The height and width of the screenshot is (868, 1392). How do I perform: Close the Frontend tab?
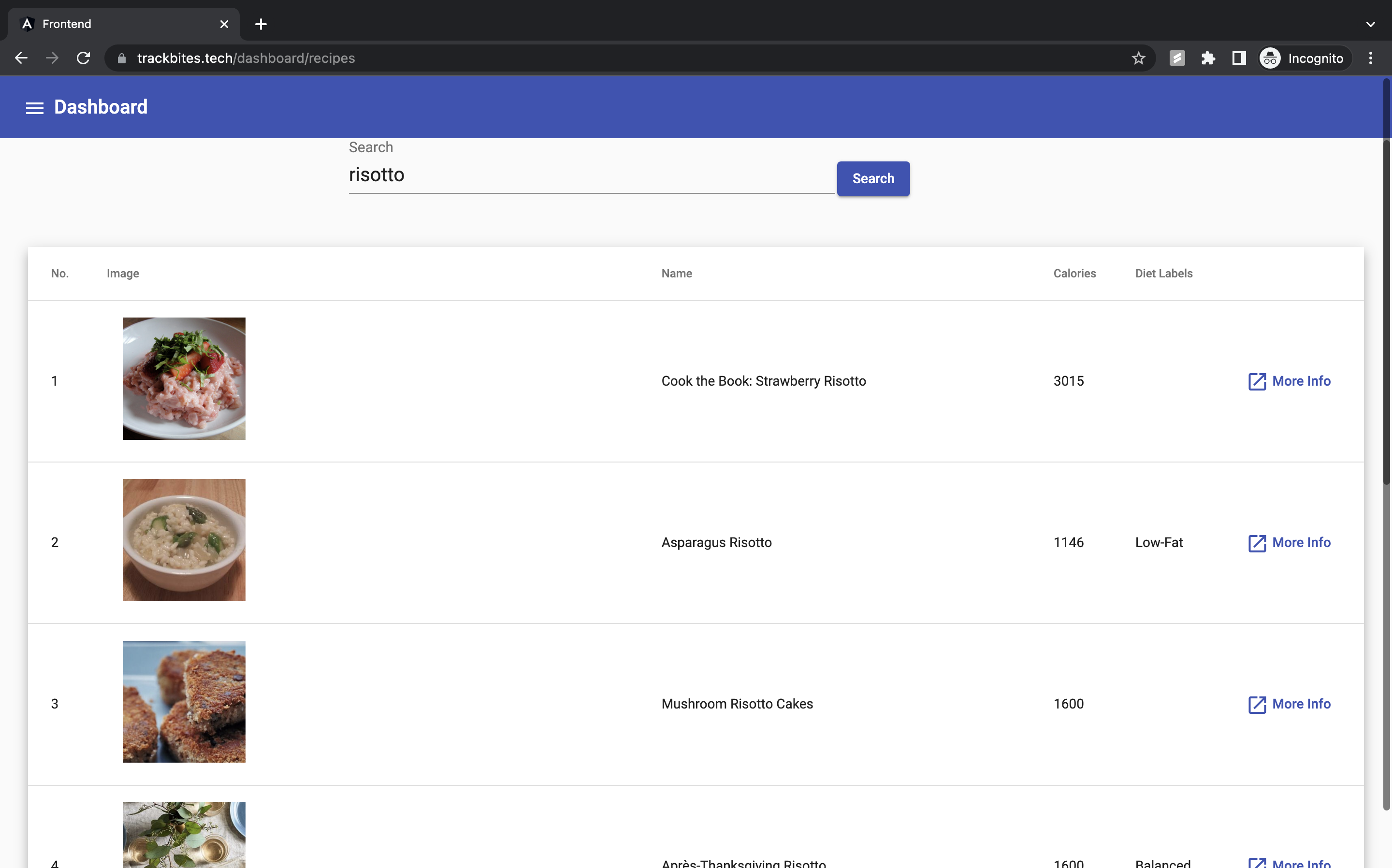point(224,24)
